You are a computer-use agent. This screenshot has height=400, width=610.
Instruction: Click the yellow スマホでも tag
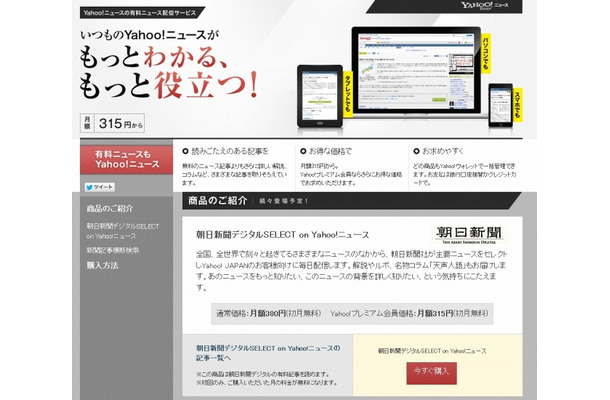(x=517, y=105)
